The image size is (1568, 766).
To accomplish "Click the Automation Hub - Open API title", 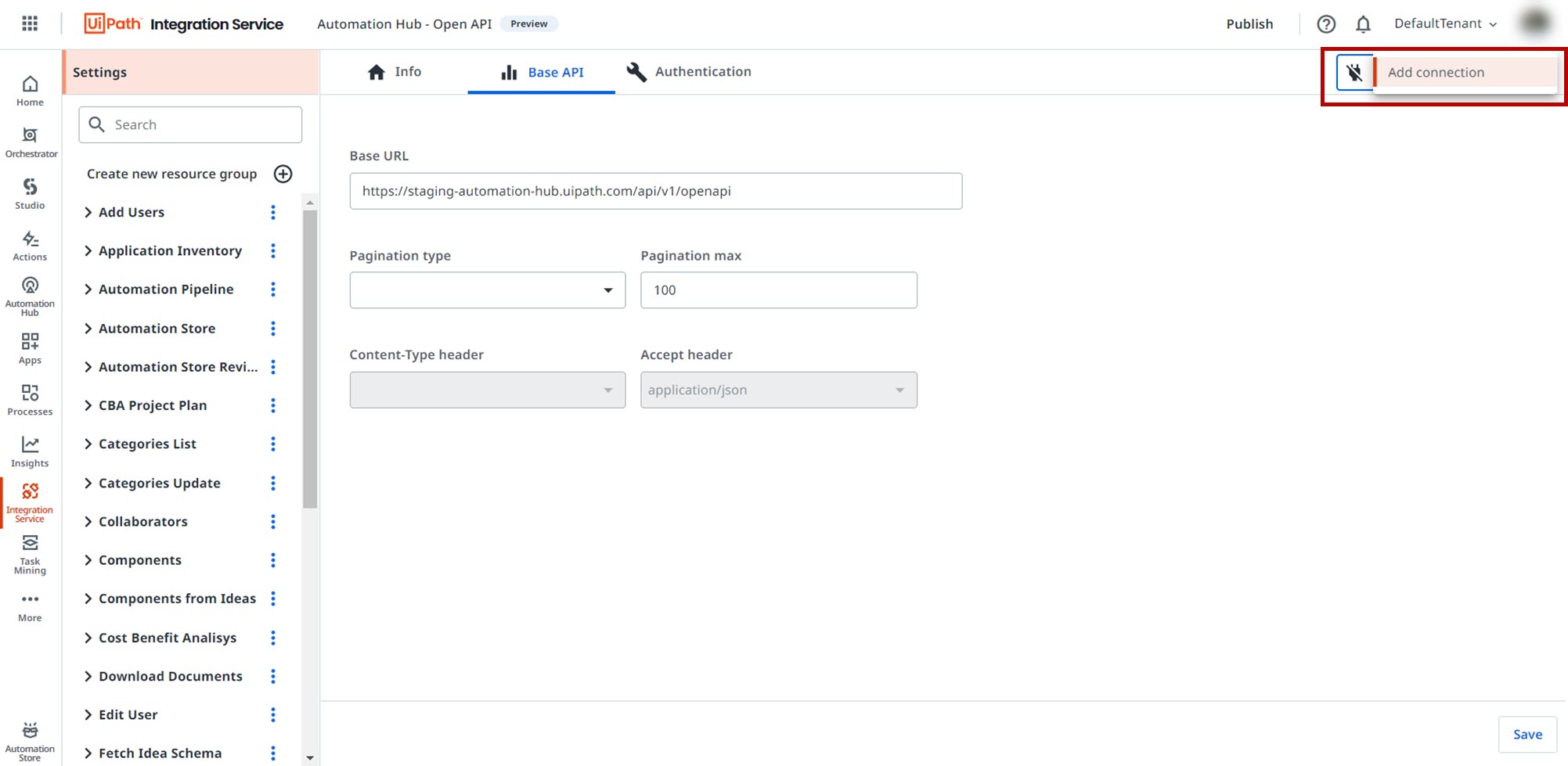I will pos(404,23).
